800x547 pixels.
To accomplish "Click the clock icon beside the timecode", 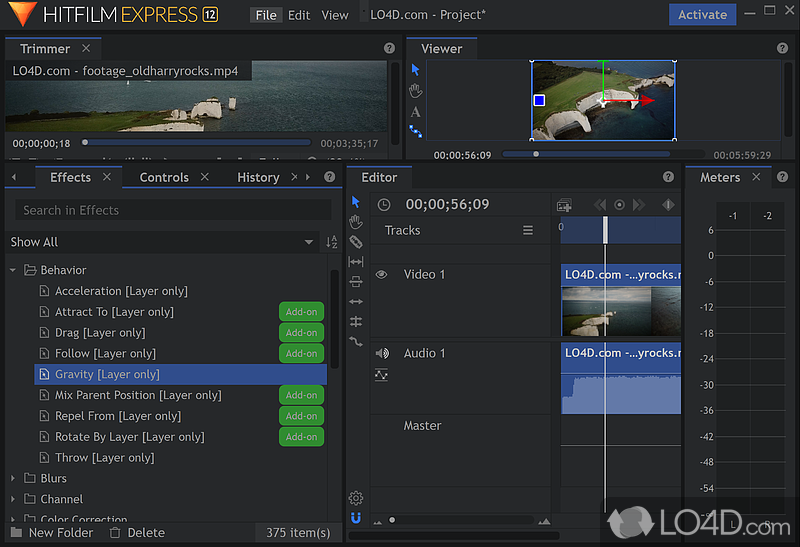I will (x=384, y=205).
